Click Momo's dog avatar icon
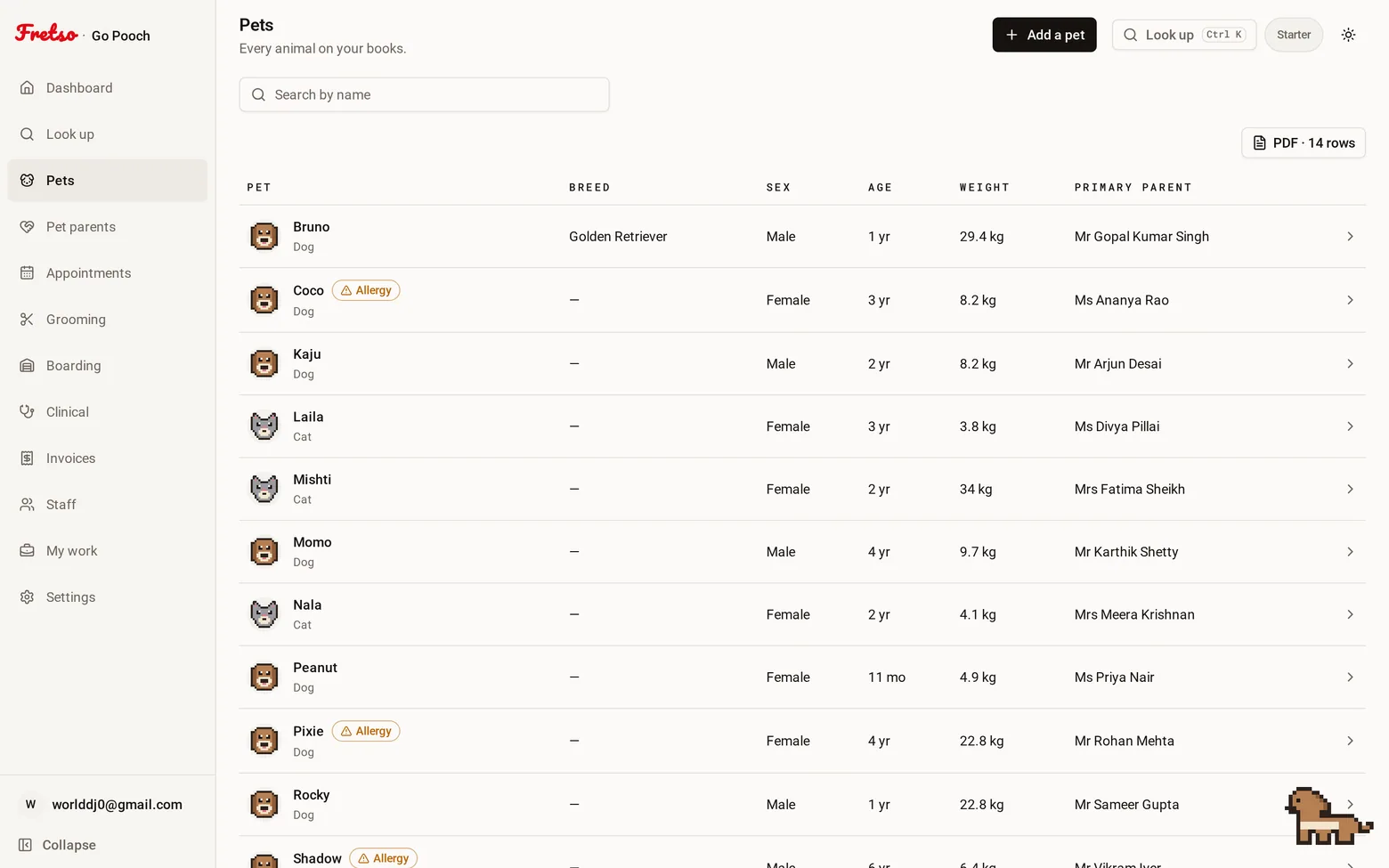This screenshot has width=1389, height=868. 264,552
